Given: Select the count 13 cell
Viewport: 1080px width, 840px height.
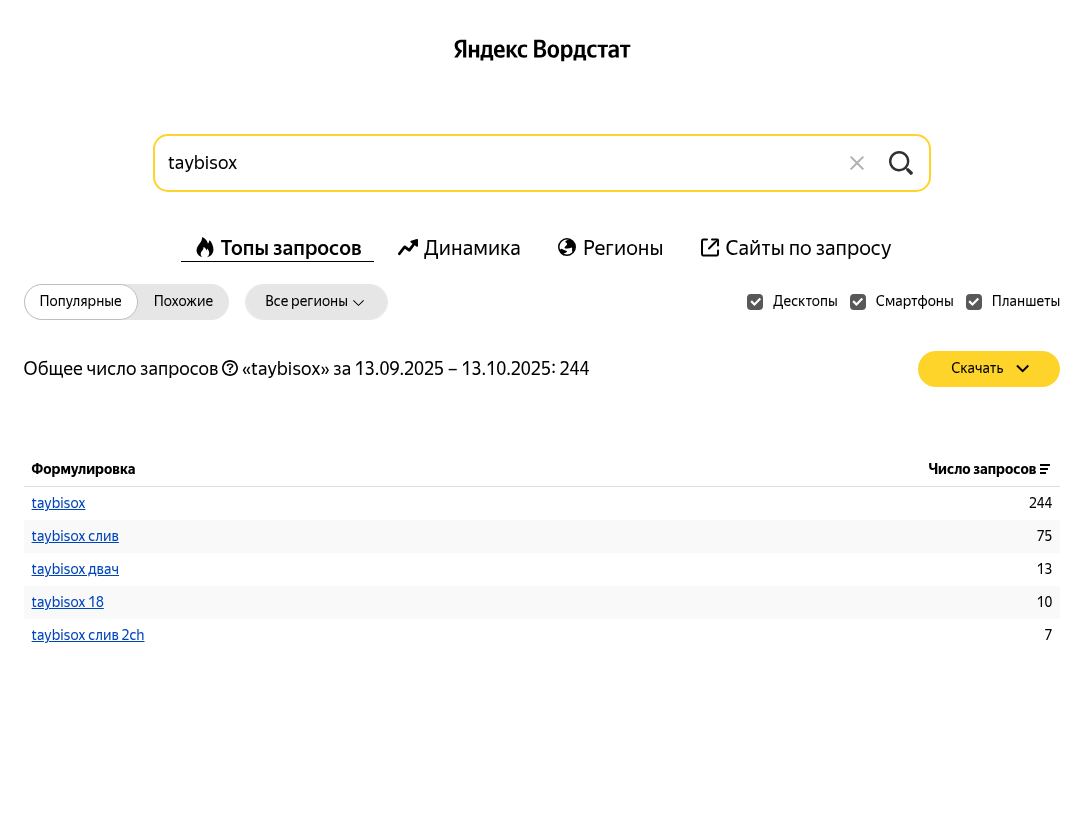Looking at the screenshot, I should (x=1044, y=569).
